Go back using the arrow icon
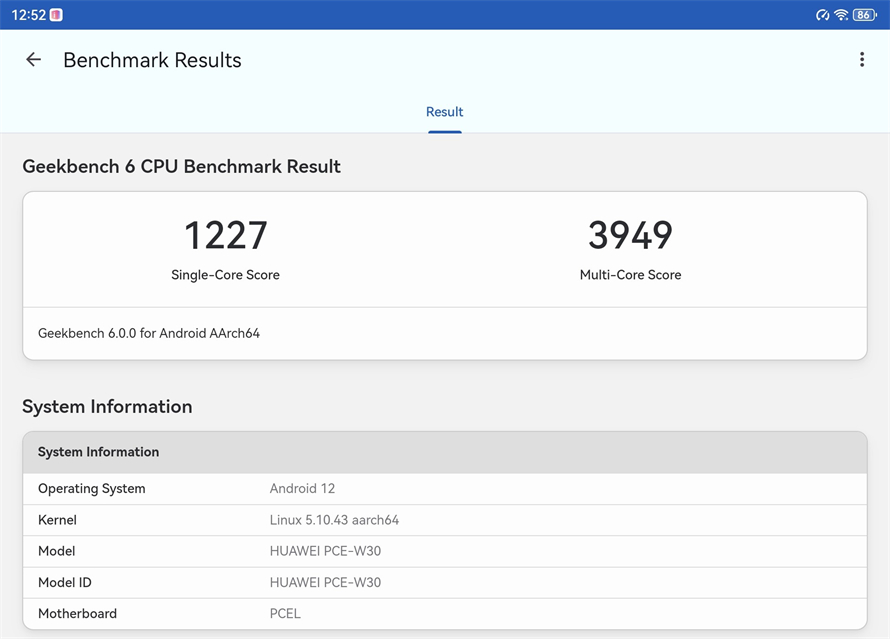890x639 pixels. click(33, 60)
